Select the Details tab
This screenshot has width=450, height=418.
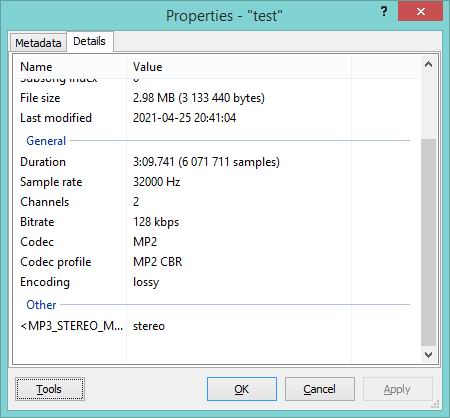89,41
